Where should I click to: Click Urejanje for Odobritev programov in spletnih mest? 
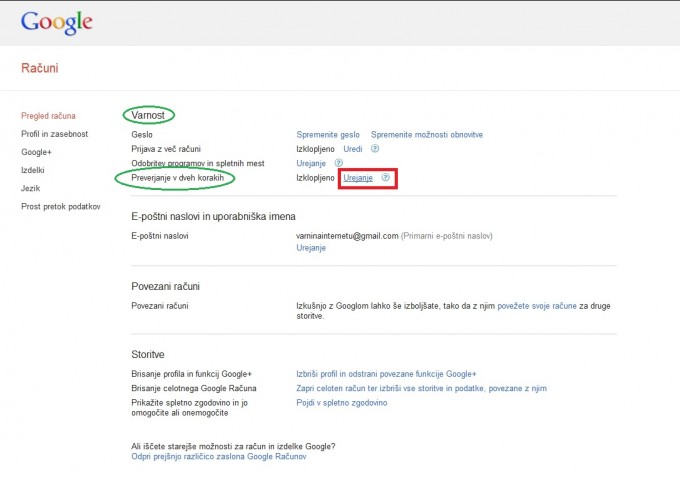pos(311,164)
